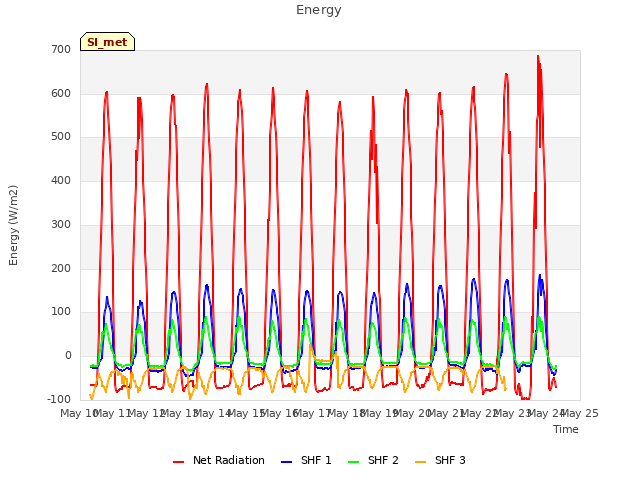Image resolution: width=640 pixels, height=480 pixels.
Task: Click the 100 y-axis tick label
Action: [x=61, y=312]
